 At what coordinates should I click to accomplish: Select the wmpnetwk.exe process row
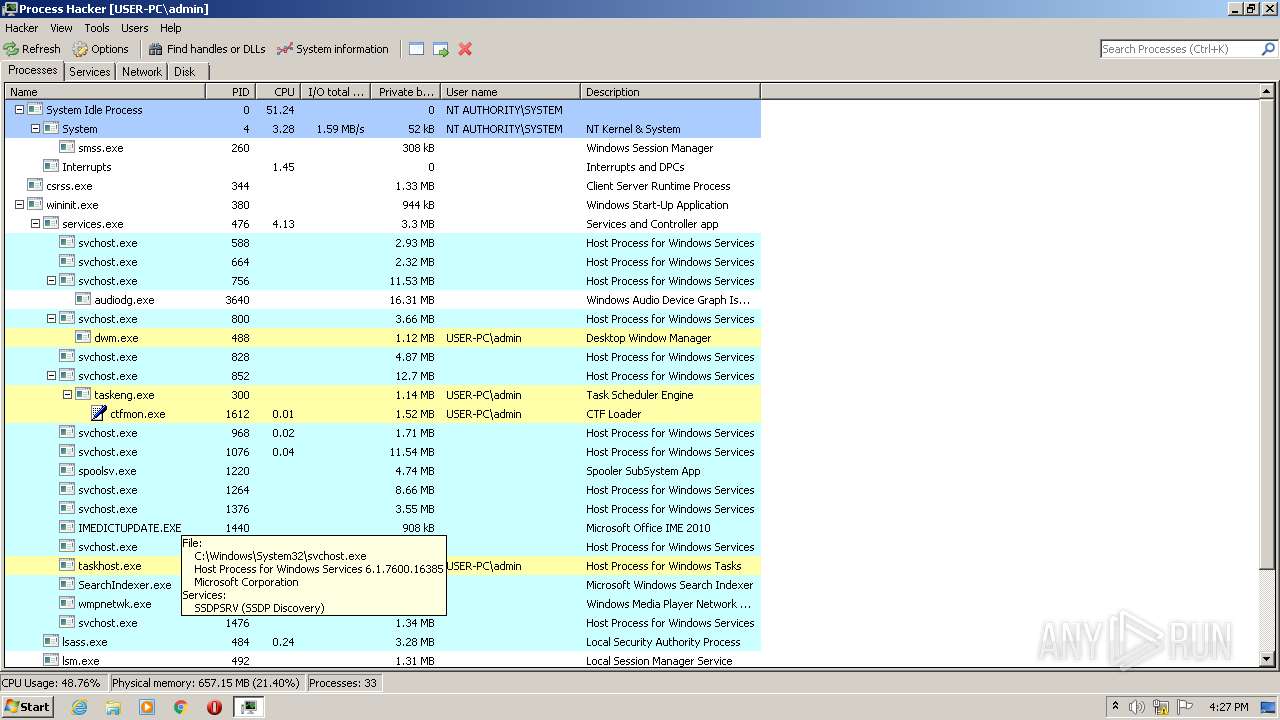[383, 604]
